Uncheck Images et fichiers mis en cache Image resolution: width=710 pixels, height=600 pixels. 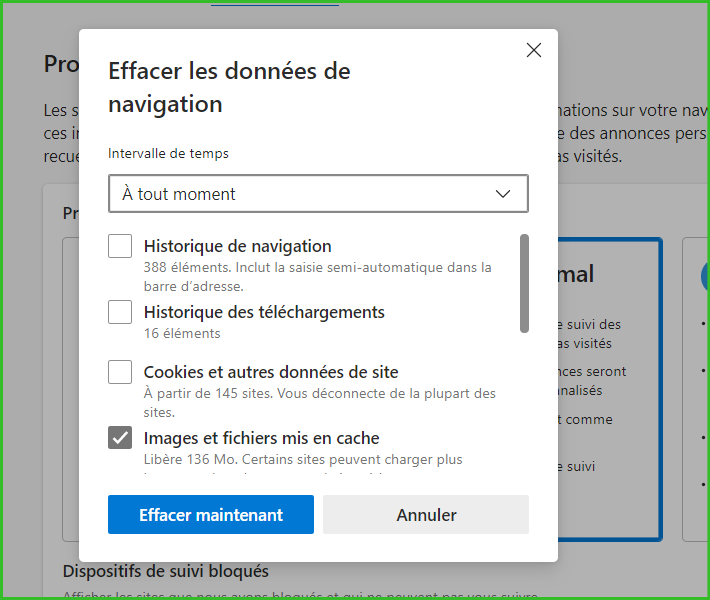point(120,438)
